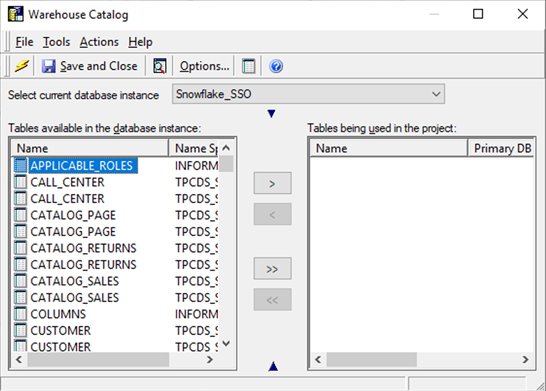Click INFORM cell in APPLICABLE_ROLES row
The width and height of the screenshot is (546, 391).
(x=196, y=166)
